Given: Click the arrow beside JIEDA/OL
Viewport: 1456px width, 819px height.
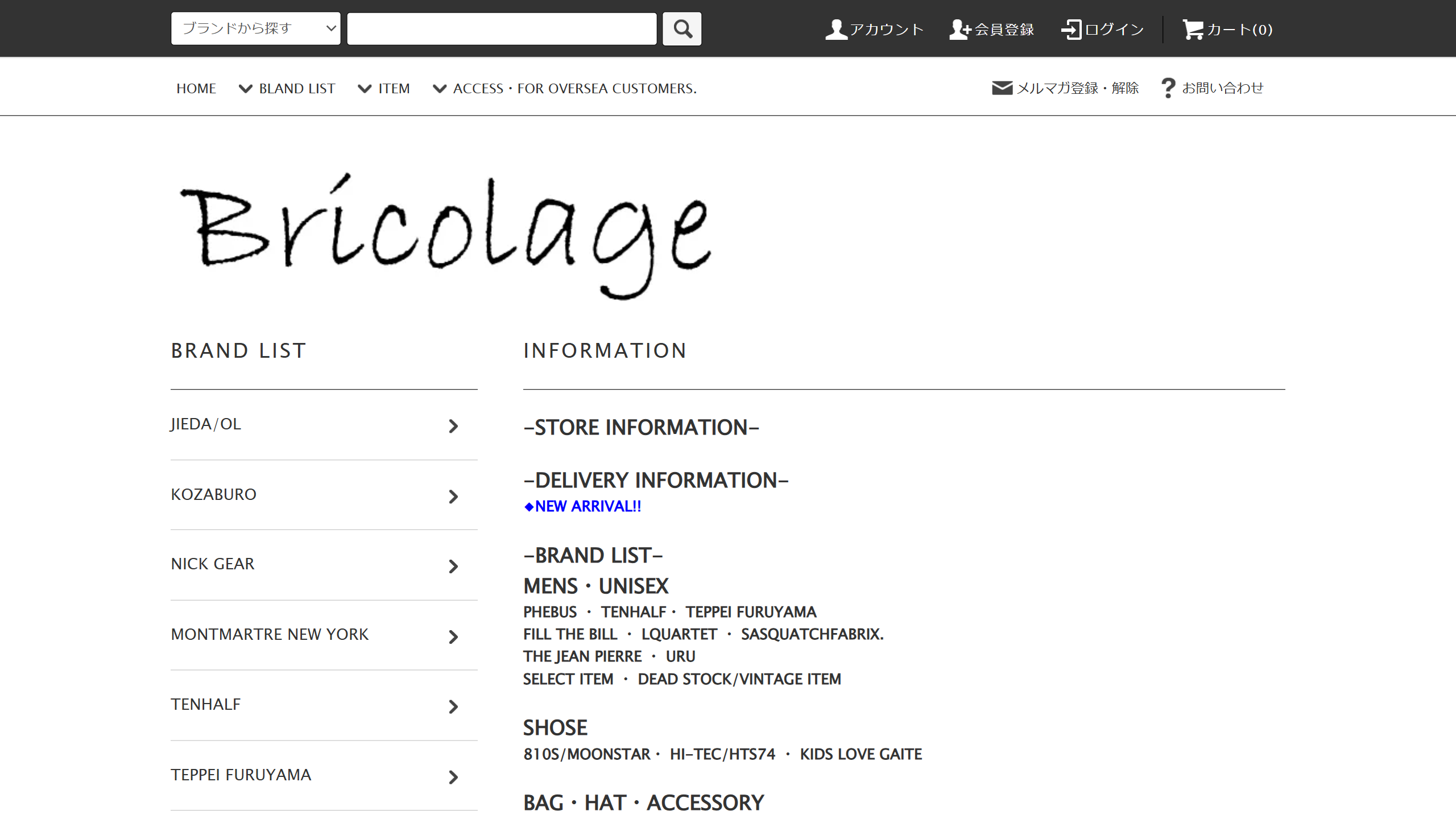Looking at the screenshot, I should (453, 426).
